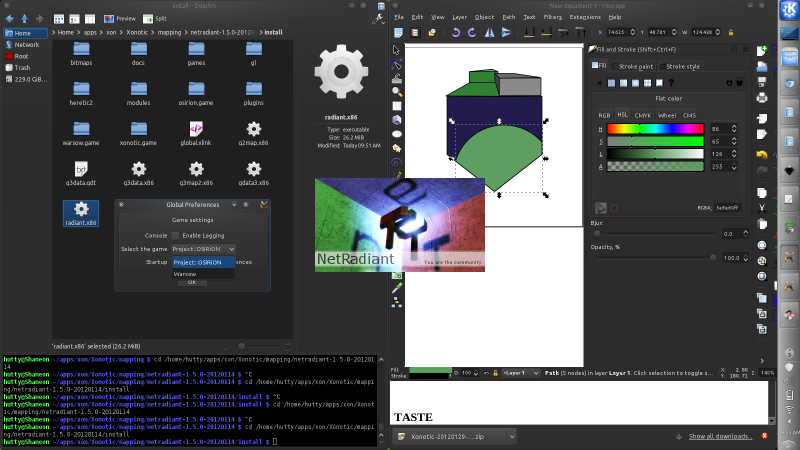Enable Logging checkbox in Global Preferences
Screen dimensions: 800x450
tap(176, 235)
